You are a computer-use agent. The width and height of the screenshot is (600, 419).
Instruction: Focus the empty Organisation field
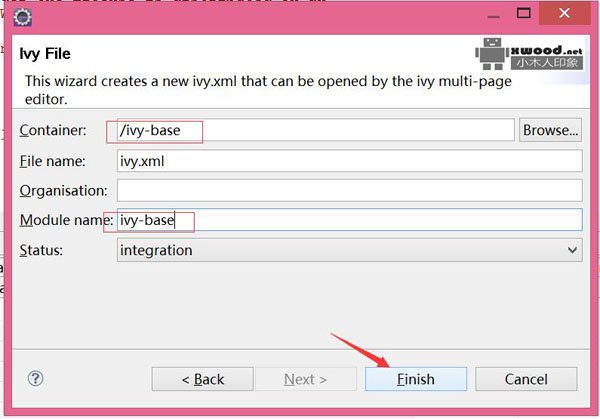click(x=349, y=190)
